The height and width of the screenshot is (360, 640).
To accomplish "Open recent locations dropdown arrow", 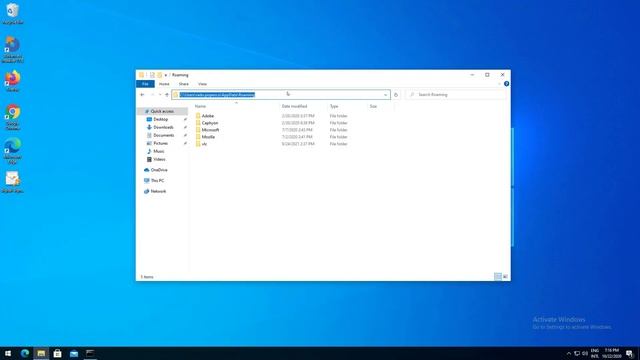I will [x=160, y=95].
